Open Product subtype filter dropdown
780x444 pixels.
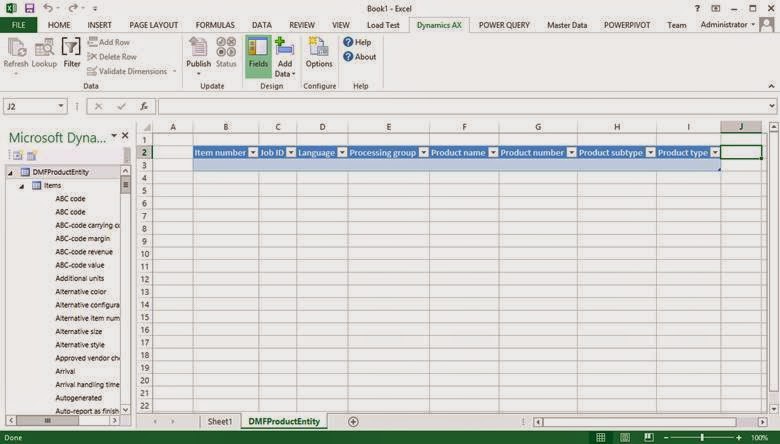650,153
